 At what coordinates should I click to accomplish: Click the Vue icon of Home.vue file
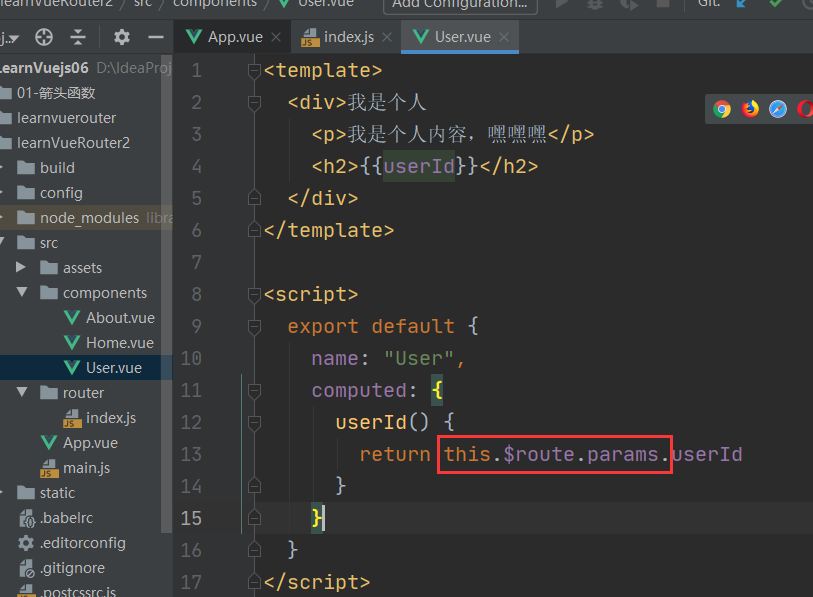point(72,342)
